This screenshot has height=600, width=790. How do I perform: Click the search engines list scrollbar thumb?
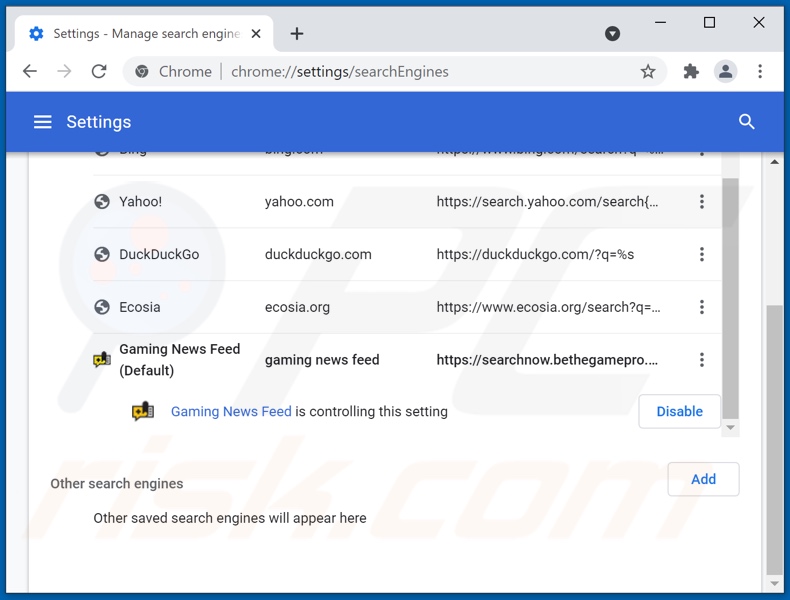point(730,298)
